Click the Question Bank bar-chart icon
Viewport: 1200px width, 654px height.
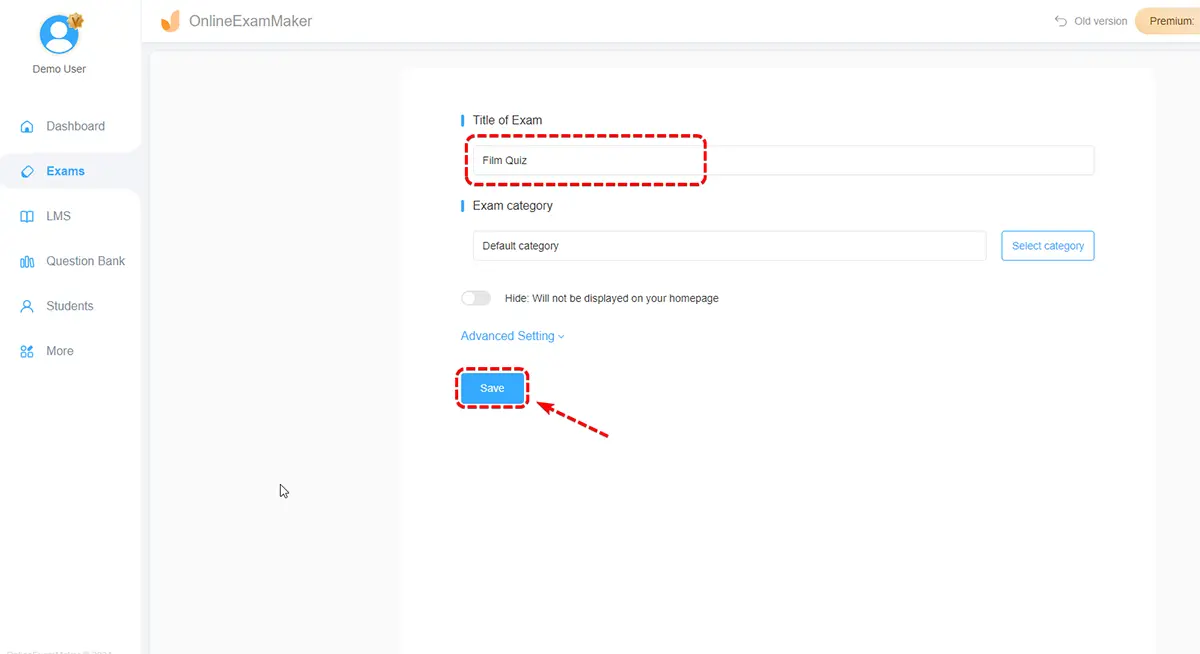27,262
